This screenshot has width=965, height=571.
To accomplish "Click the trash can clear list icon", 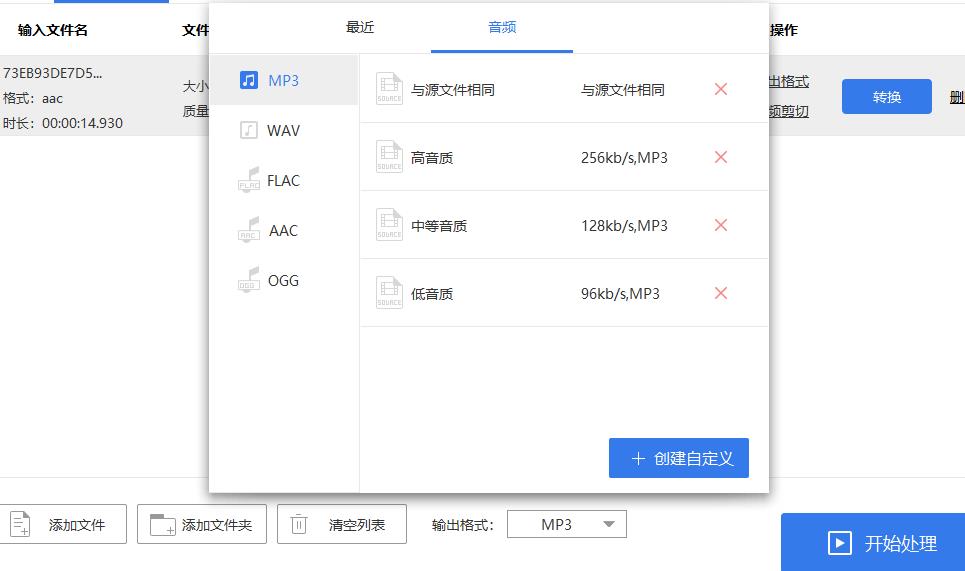I will tap(298, 524).
